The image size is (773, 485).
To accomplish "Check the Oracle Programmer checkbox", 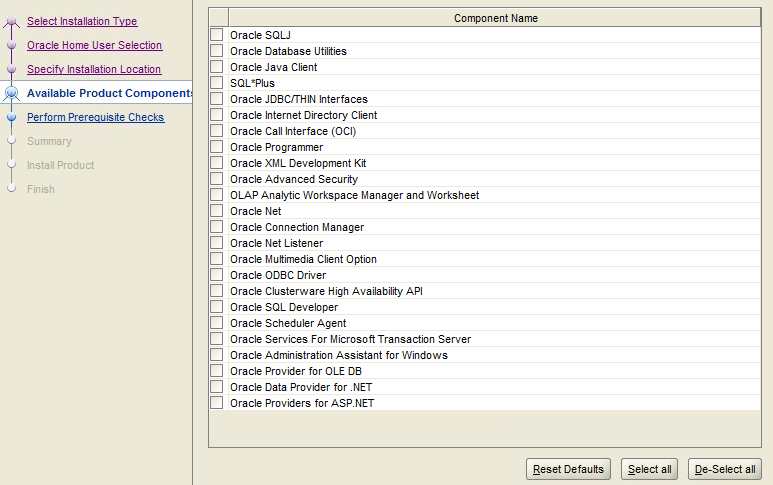I will click(216, 147).
